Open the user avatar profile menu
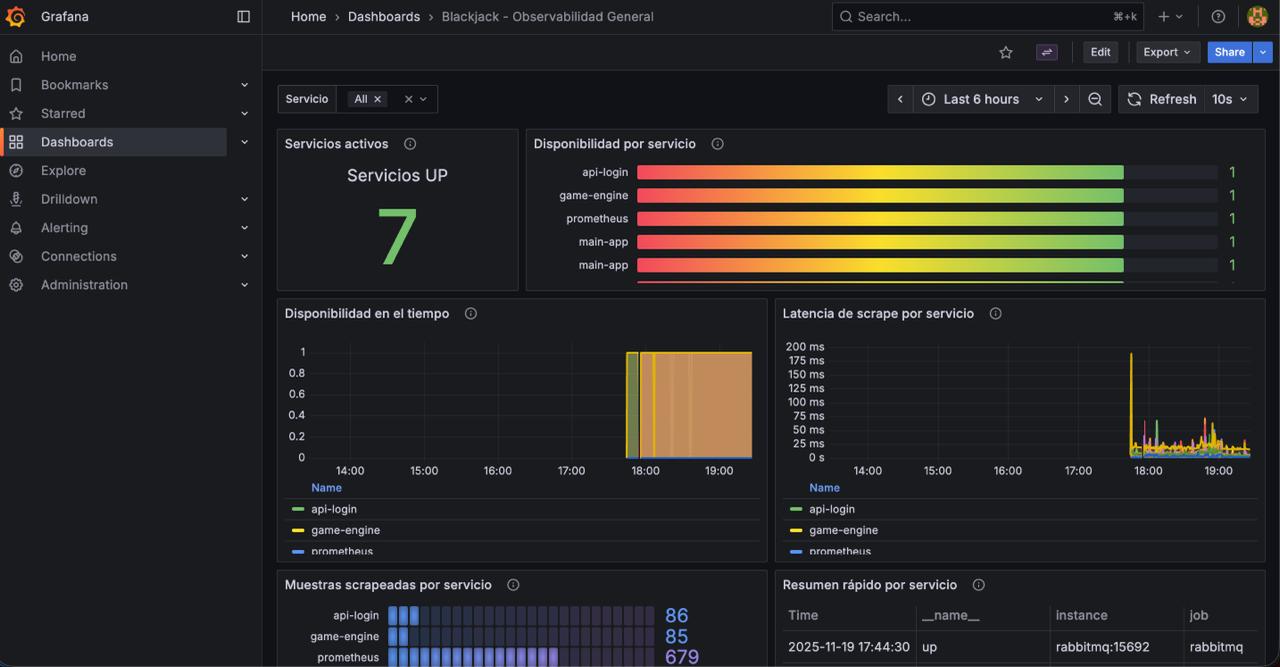Image resolution: width=1280 pixels, height=667 pixels. [x=1257, y=16]
